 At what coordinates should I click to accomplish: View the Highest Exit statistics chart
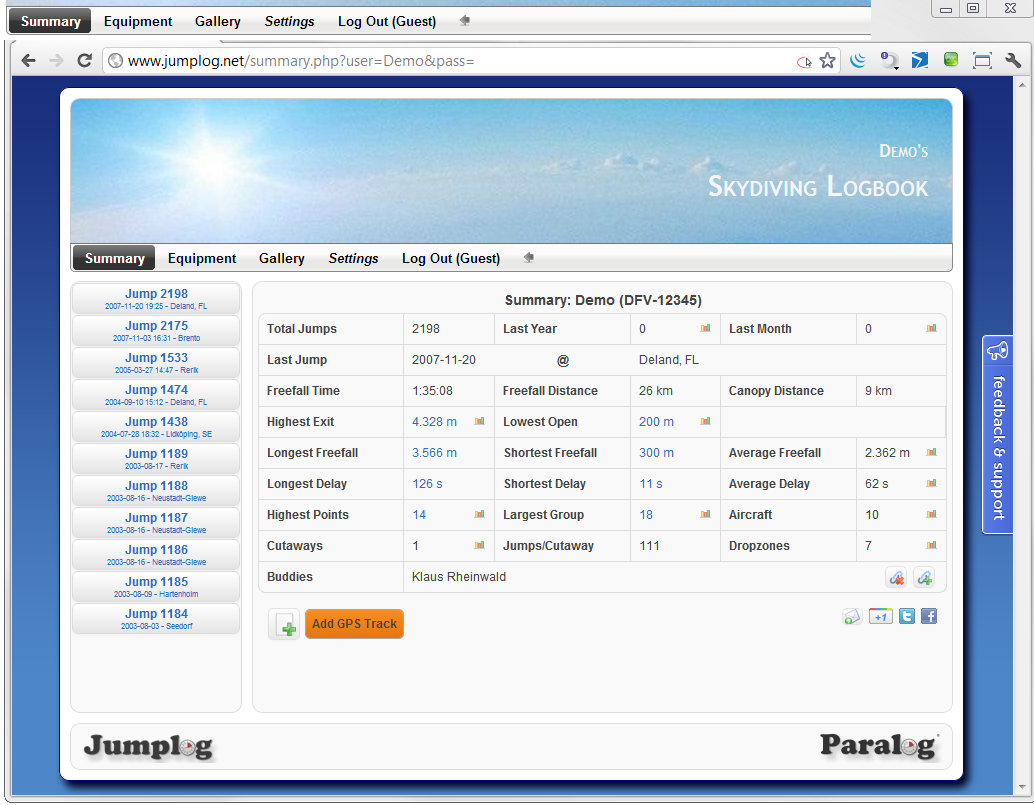click(479, 421)
